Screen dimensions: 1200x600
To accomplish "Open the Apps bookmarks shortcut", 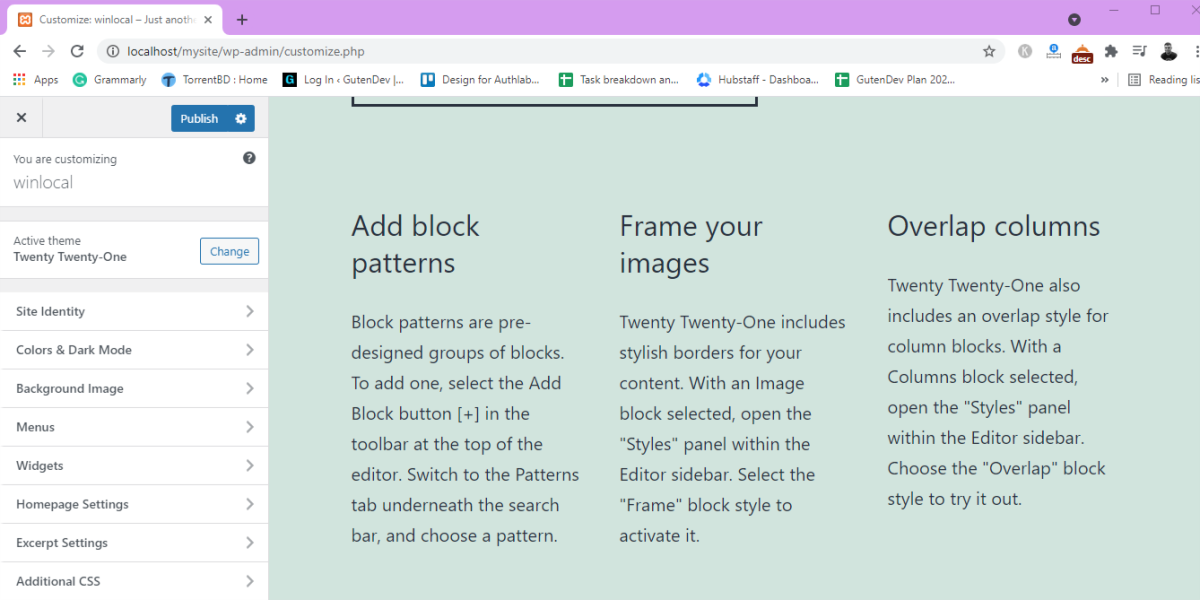I will pos(35,80).
